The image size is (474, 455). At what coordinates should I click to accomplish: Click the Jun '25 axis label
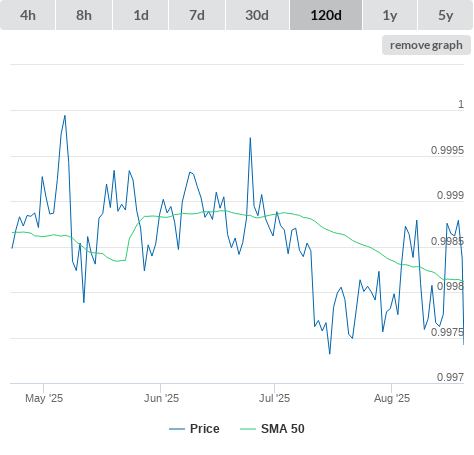pos(161,398)
